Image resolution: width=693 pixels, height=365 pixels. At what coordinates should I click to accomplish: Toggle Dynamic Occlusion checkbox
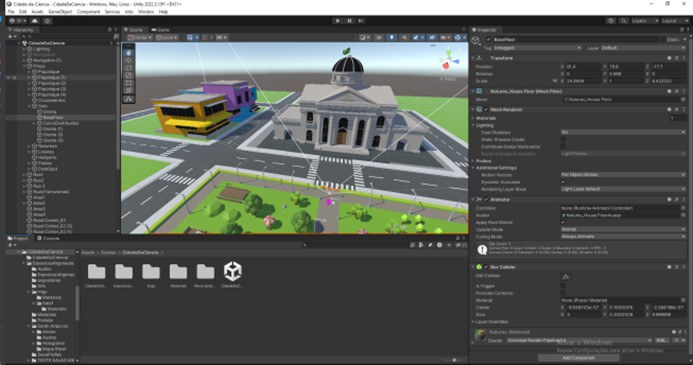[563, 182]
